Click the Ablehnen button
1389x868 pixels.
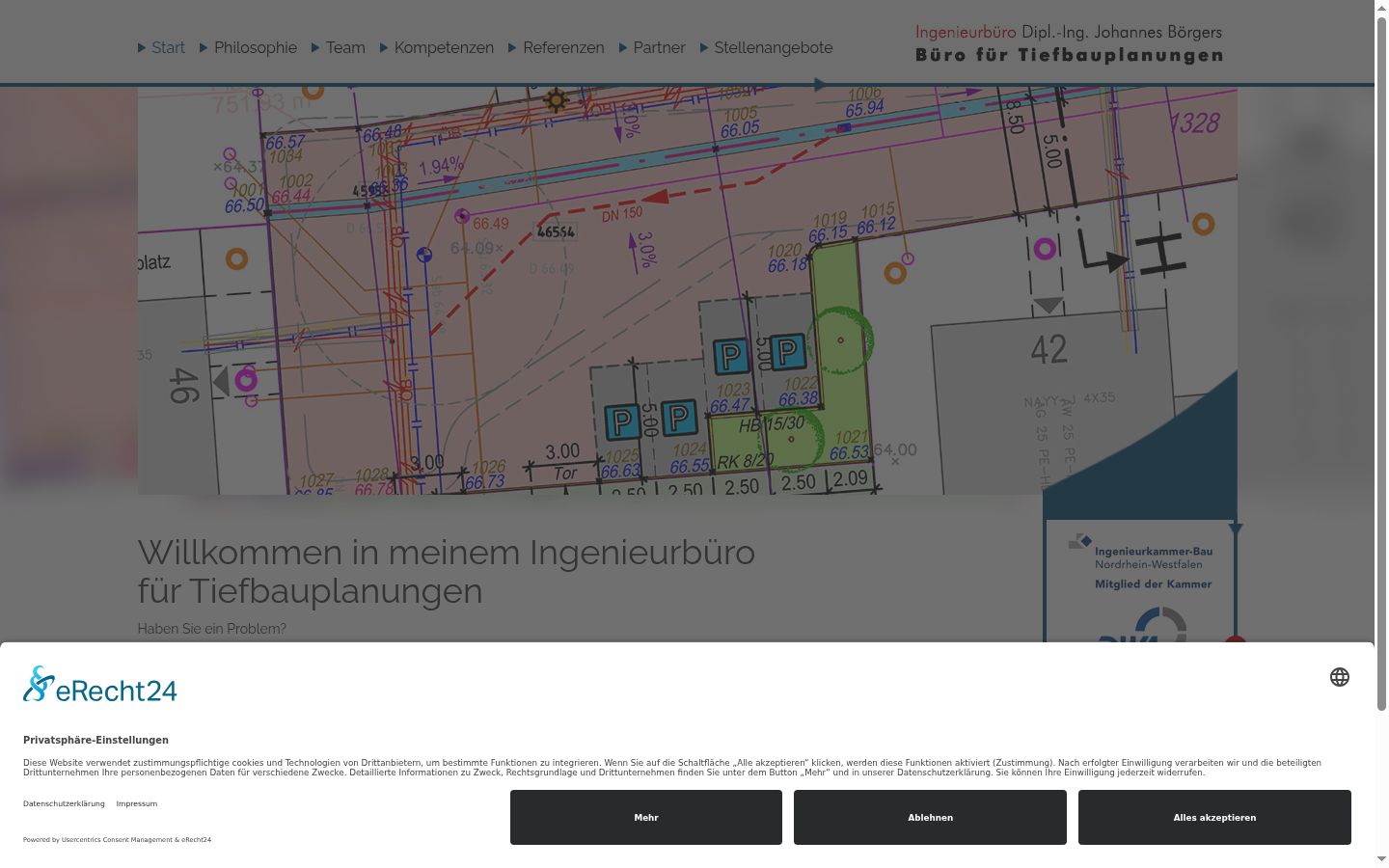point(930,817)
